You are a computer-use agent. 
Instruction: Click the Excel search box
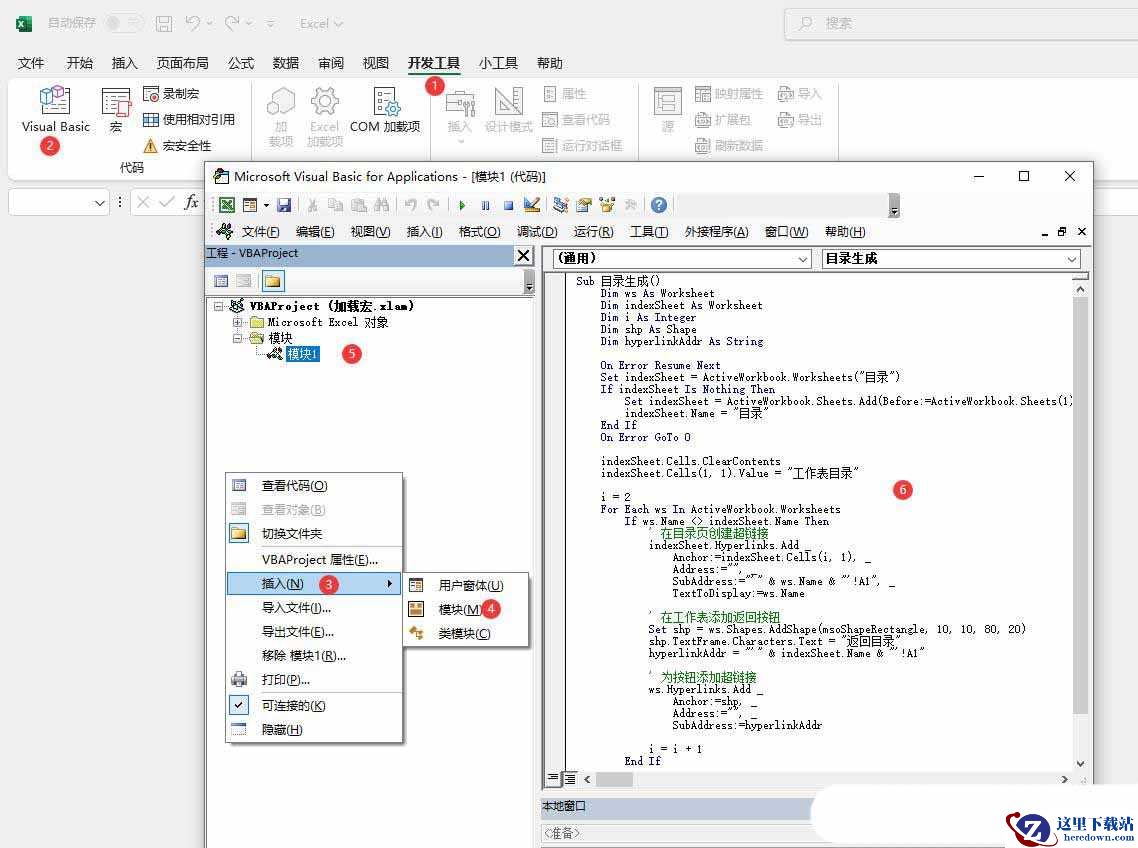tap(962, 23)
